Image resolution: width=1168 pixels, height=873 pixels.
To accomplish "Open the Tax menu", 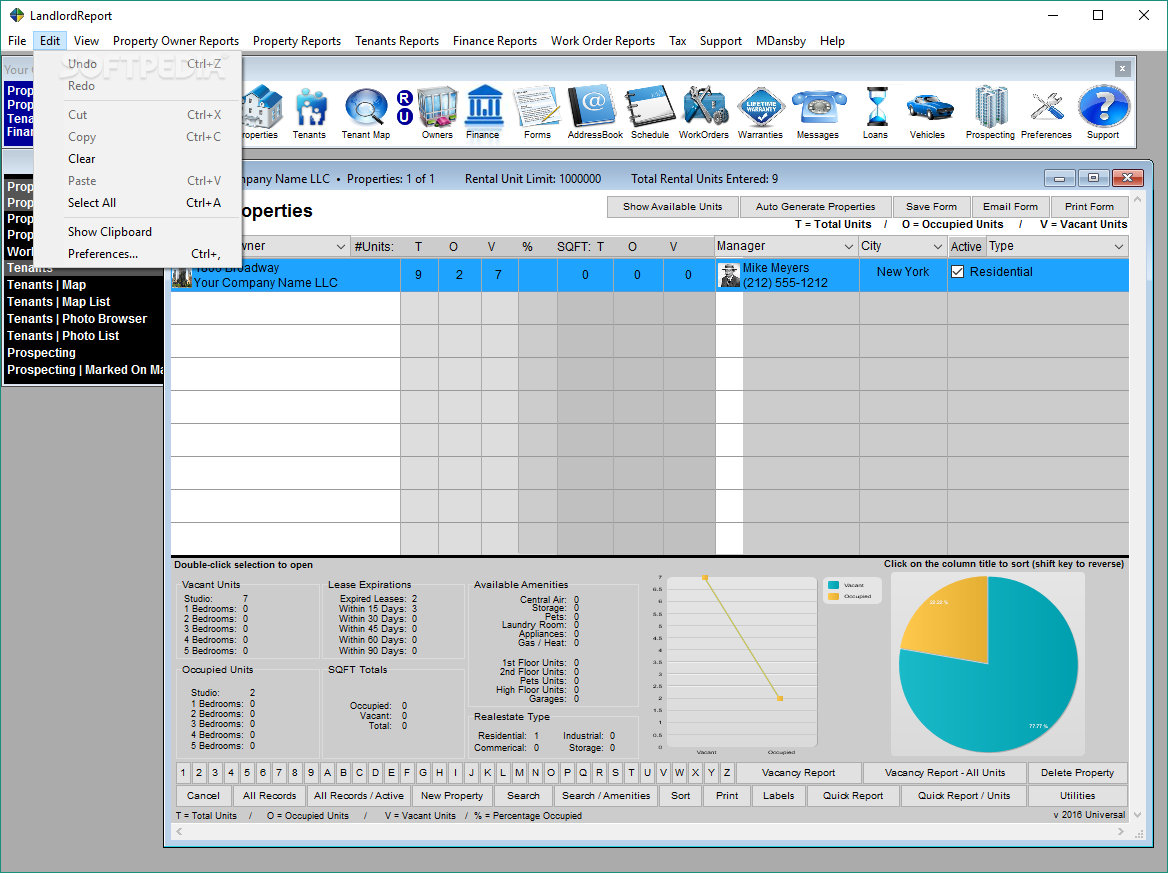I will 677,41.
